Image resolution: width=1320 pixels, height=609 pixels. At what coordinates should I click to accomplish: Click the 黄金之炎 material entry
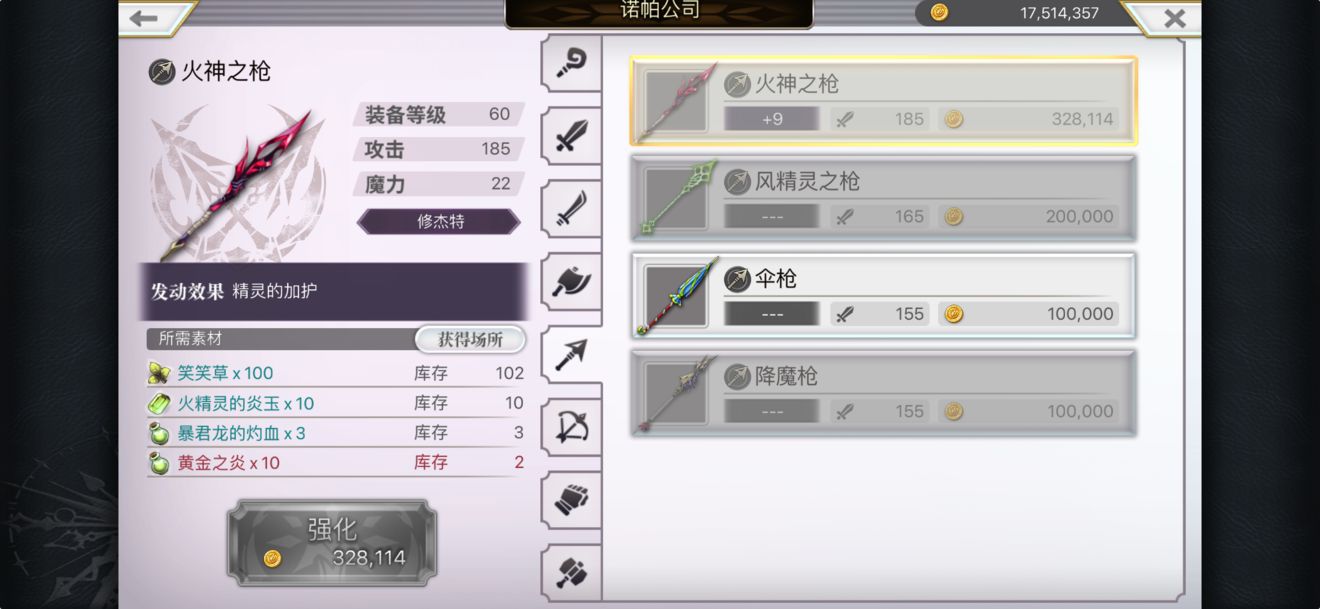[x=336, y=462]
